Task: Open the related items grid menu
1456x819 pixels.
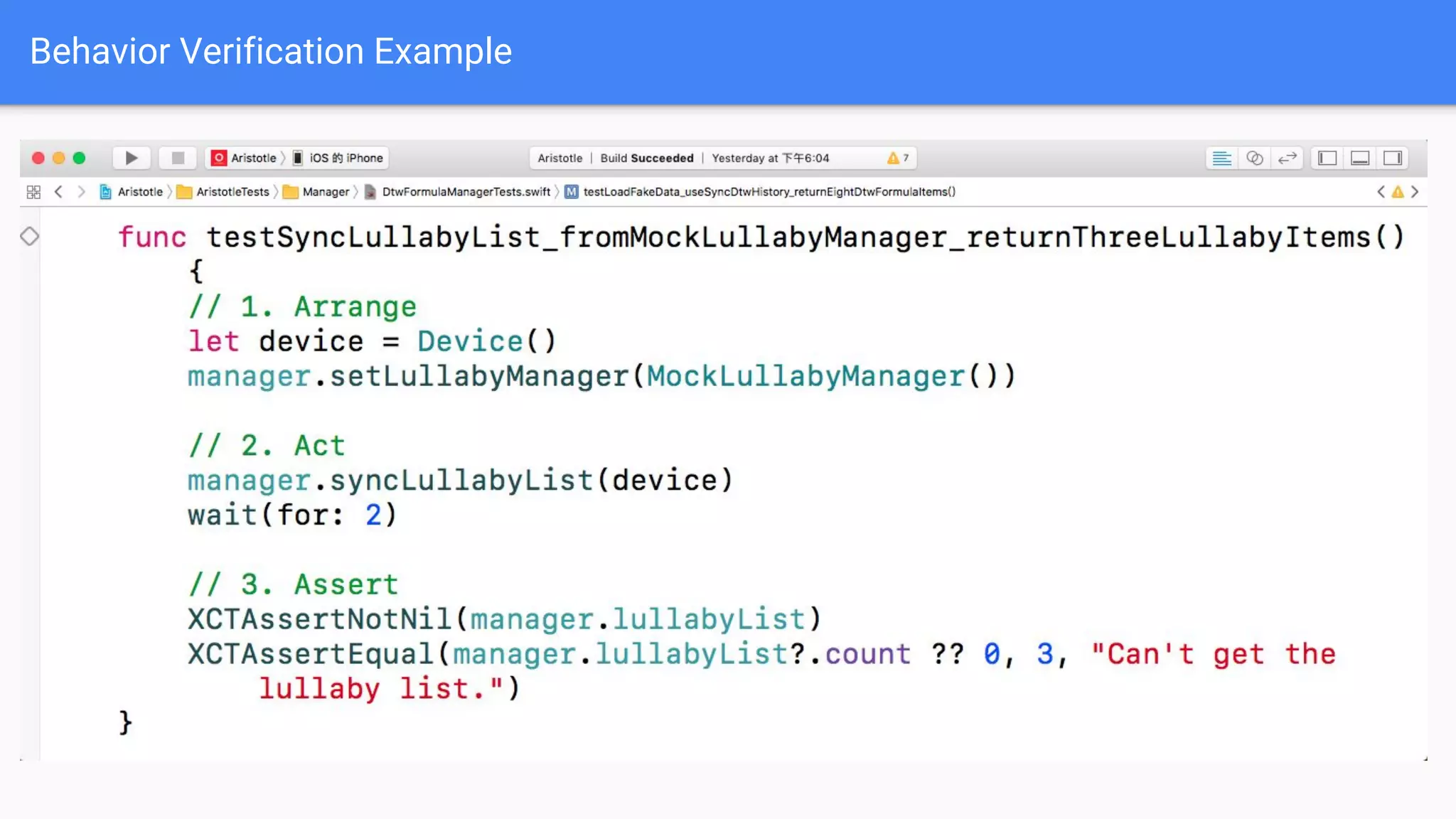Action: click(33, 192)
